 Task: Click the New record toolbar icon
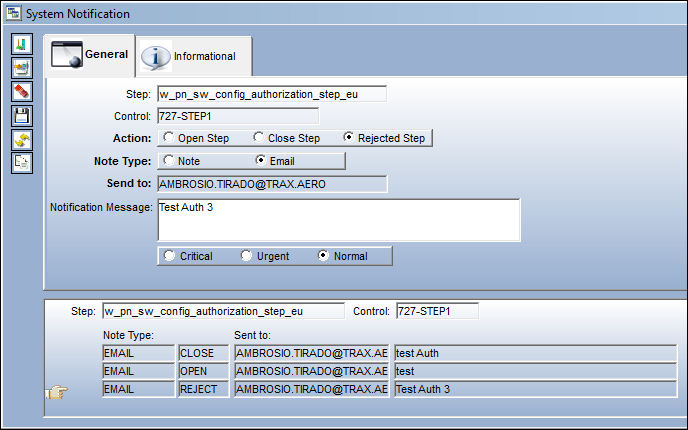22,68
